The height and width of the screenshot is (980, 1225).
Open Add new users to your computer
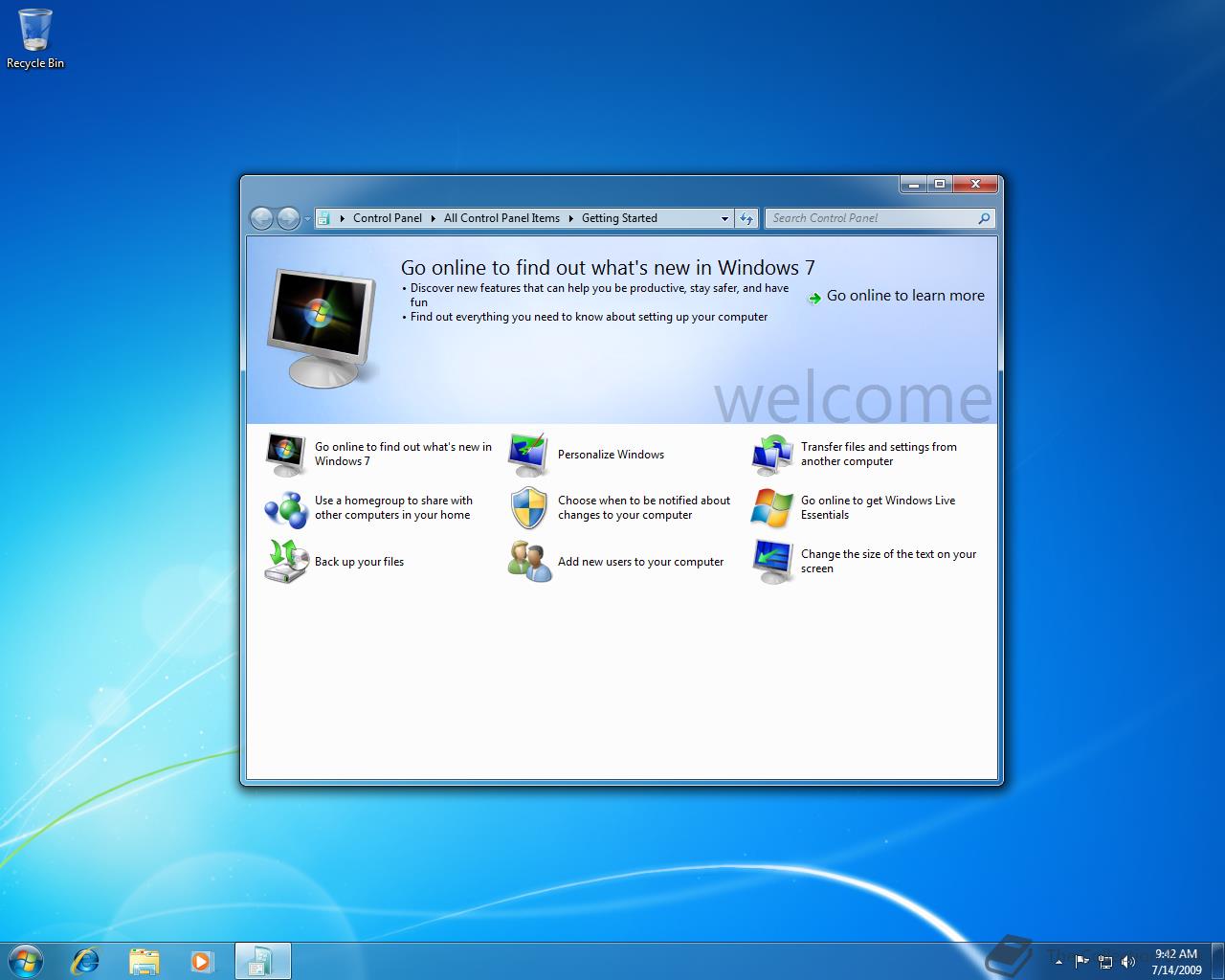(640, 562)
